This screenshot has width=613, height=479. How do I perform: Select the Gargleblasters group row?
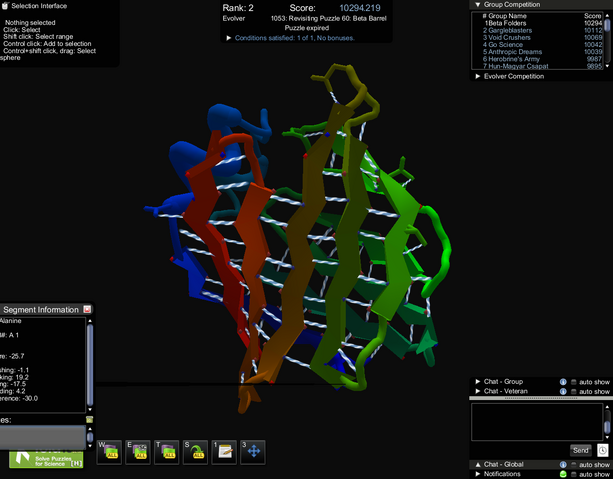[538, 30]
